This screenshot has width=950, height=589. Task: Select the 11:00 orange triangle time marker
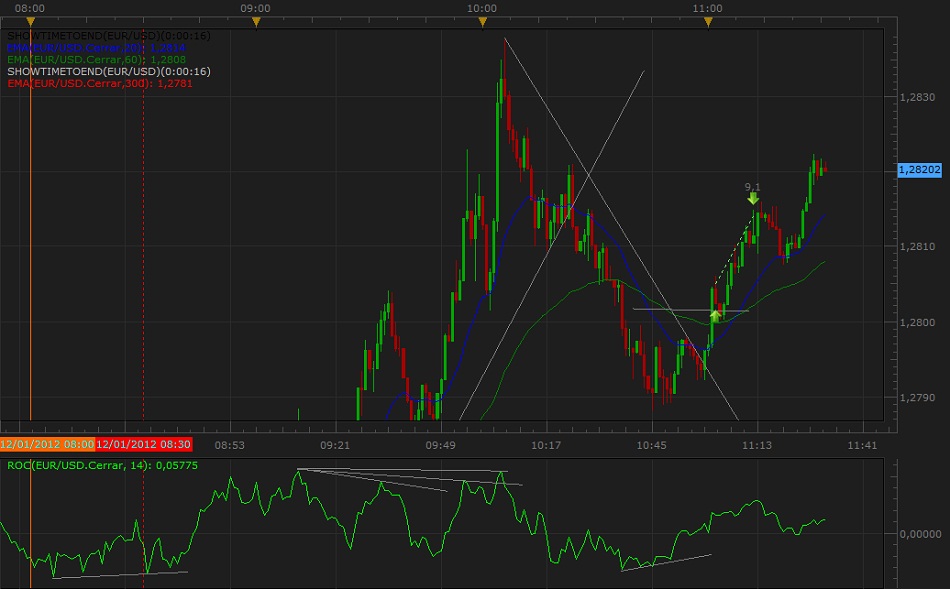point(708,21)
